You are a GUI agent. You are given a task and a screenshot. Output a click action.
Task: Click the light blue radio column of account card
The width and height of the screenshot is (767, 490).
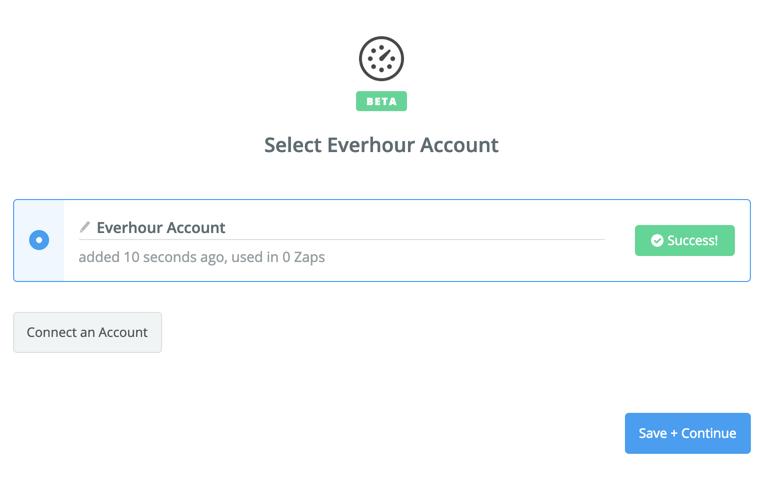(x=39, y=265)
